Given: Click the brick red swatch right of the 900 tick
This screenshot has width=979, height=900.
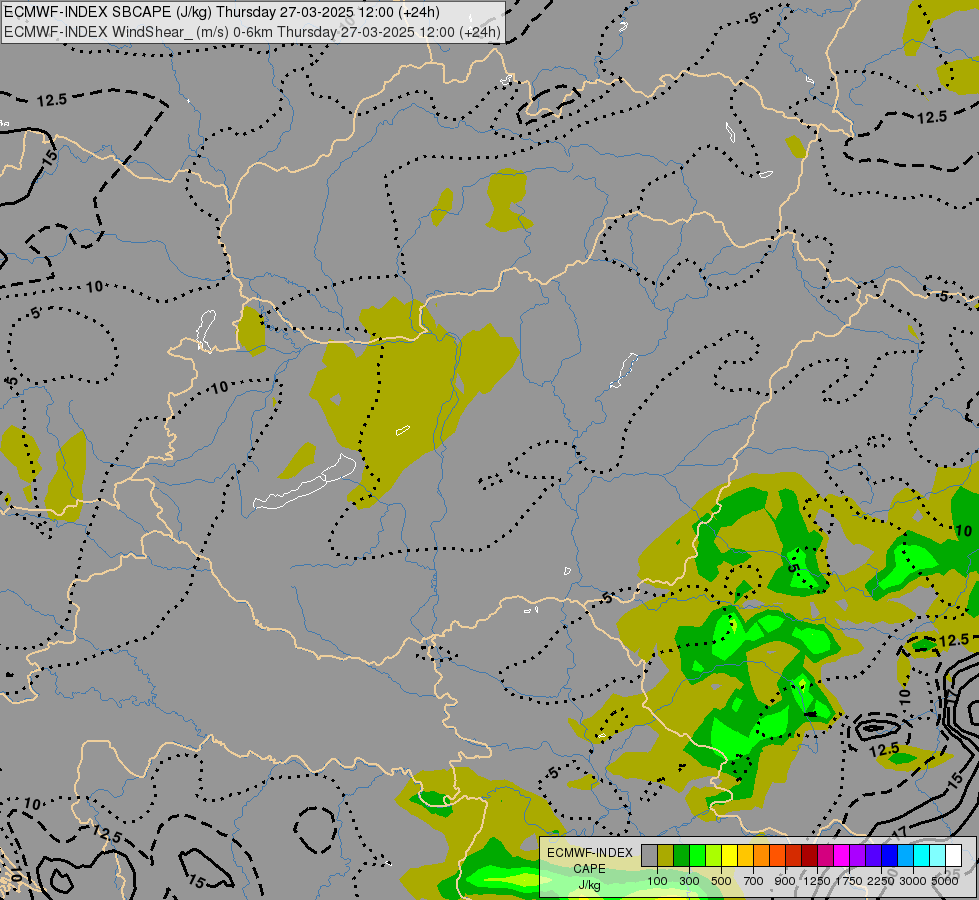Looking at the screenshot, I should (794, 855).
